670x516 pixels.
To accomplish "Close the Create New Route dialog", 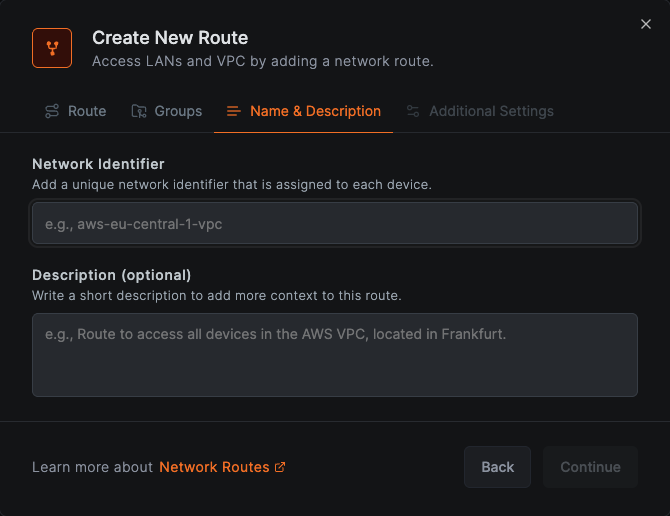I will pos(645,25).
